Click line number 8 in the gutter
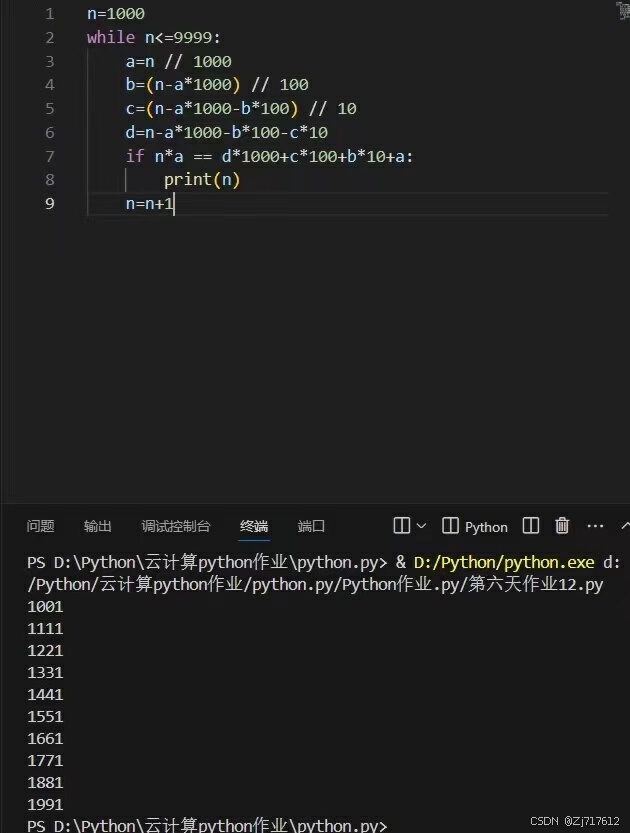This screenshot has height=833, width=630. click(50, 180)
